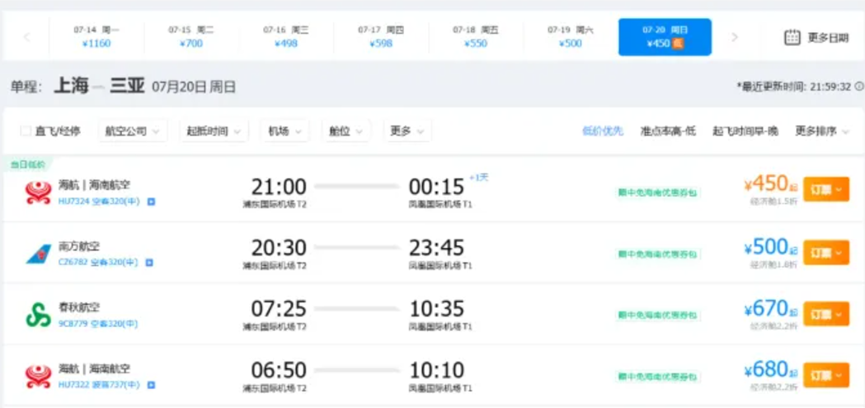This screenshot has height=408, width=865.
Task: Click Spring Airlines logo
Action: 38,315
